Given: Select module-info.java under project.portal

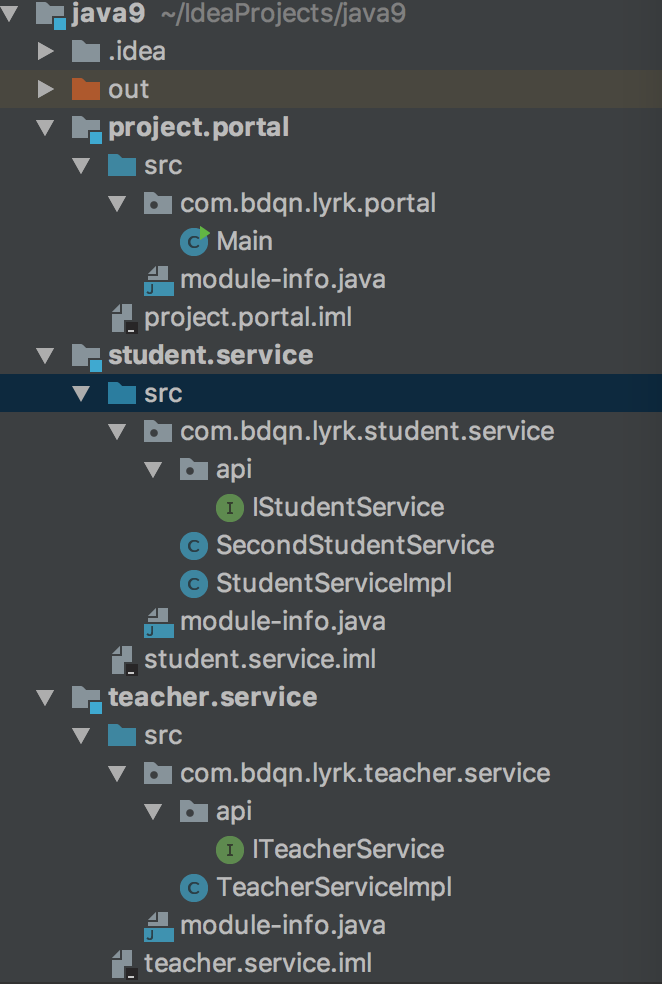Looking at the screenshot, I should tap(282, 280).
